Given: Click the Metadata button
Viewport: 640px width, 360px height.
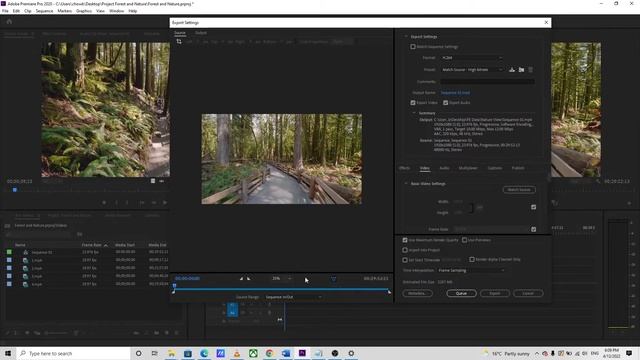Looking at the screenshot, I should [417, 293].
